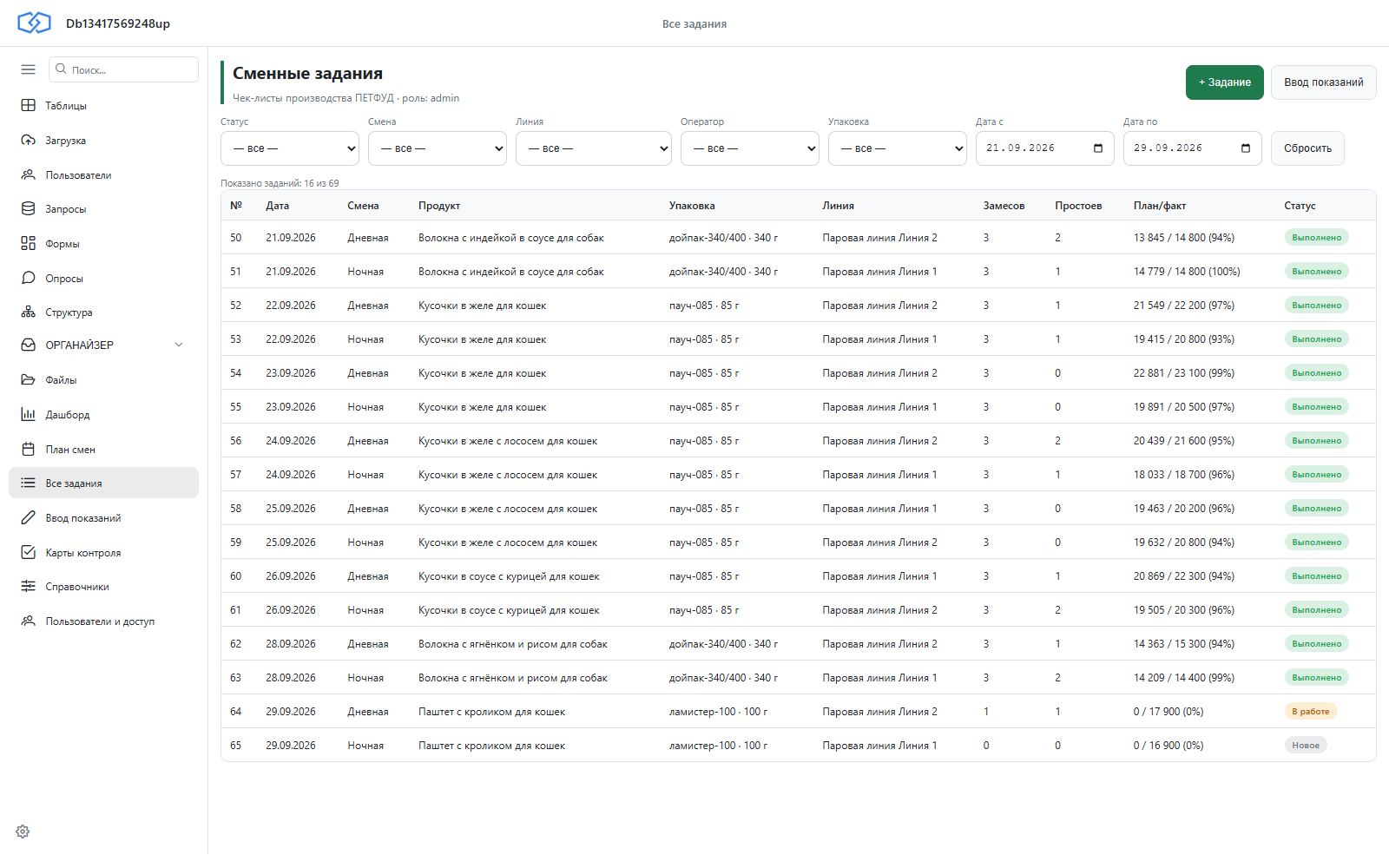Open the Опросы chat icon
The width and height of the screenshot is (1389, 868).
(29, 278)
